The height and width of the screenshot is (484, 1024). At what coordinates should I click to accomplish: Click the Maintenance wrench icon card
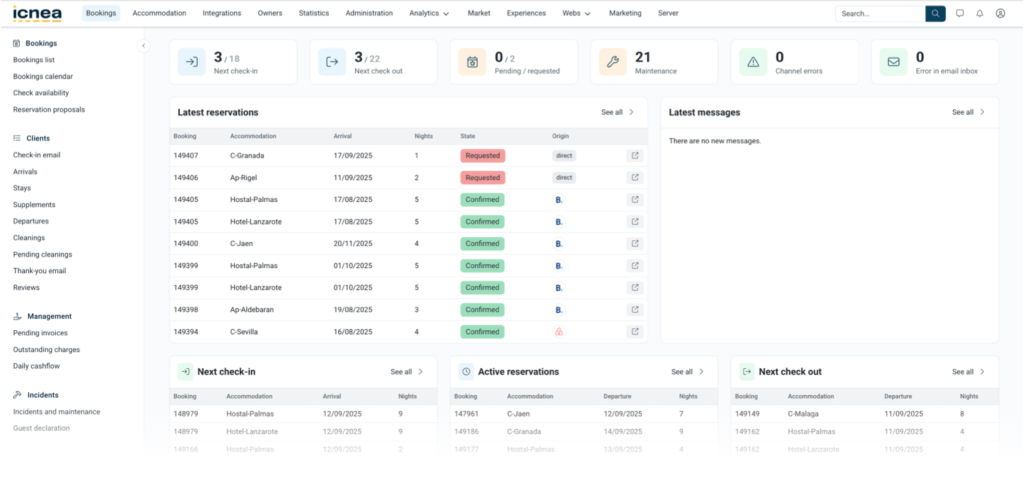click(x=613, y=62)
